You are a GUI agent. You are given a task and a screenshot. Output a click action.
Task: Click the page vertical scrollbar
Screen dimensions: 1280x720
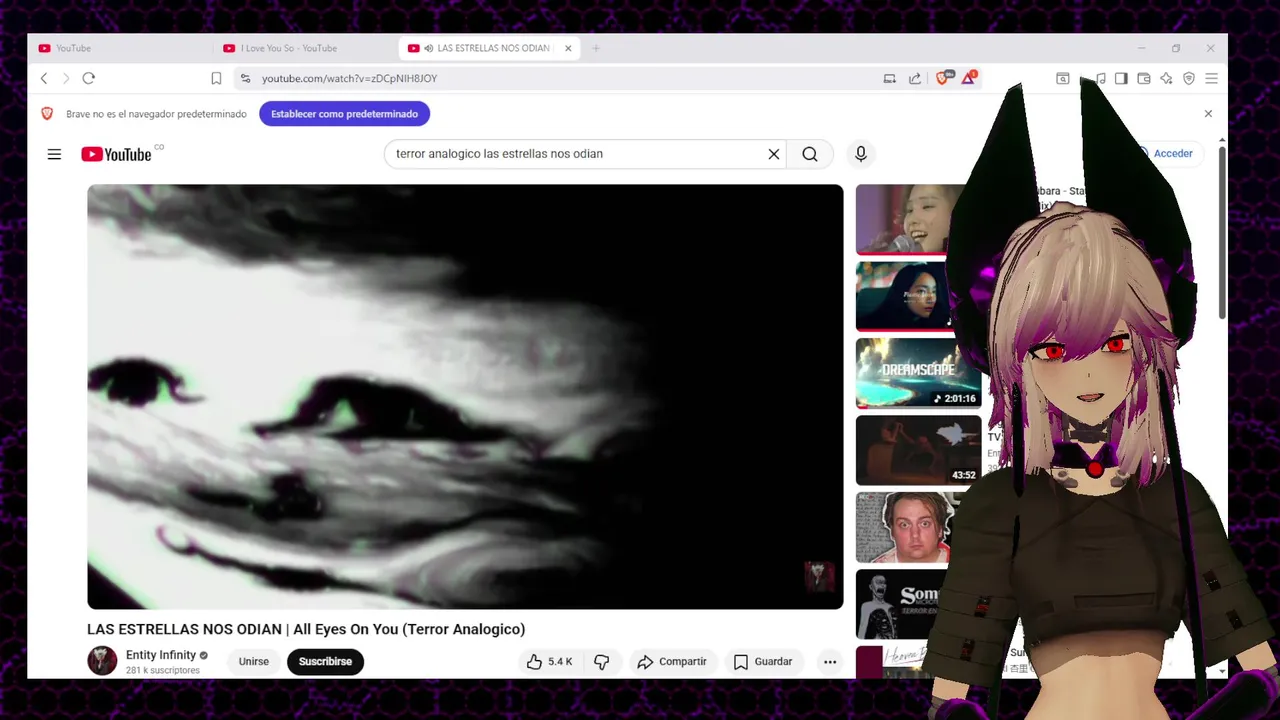pyautogui.click(x=1221, y=235)
